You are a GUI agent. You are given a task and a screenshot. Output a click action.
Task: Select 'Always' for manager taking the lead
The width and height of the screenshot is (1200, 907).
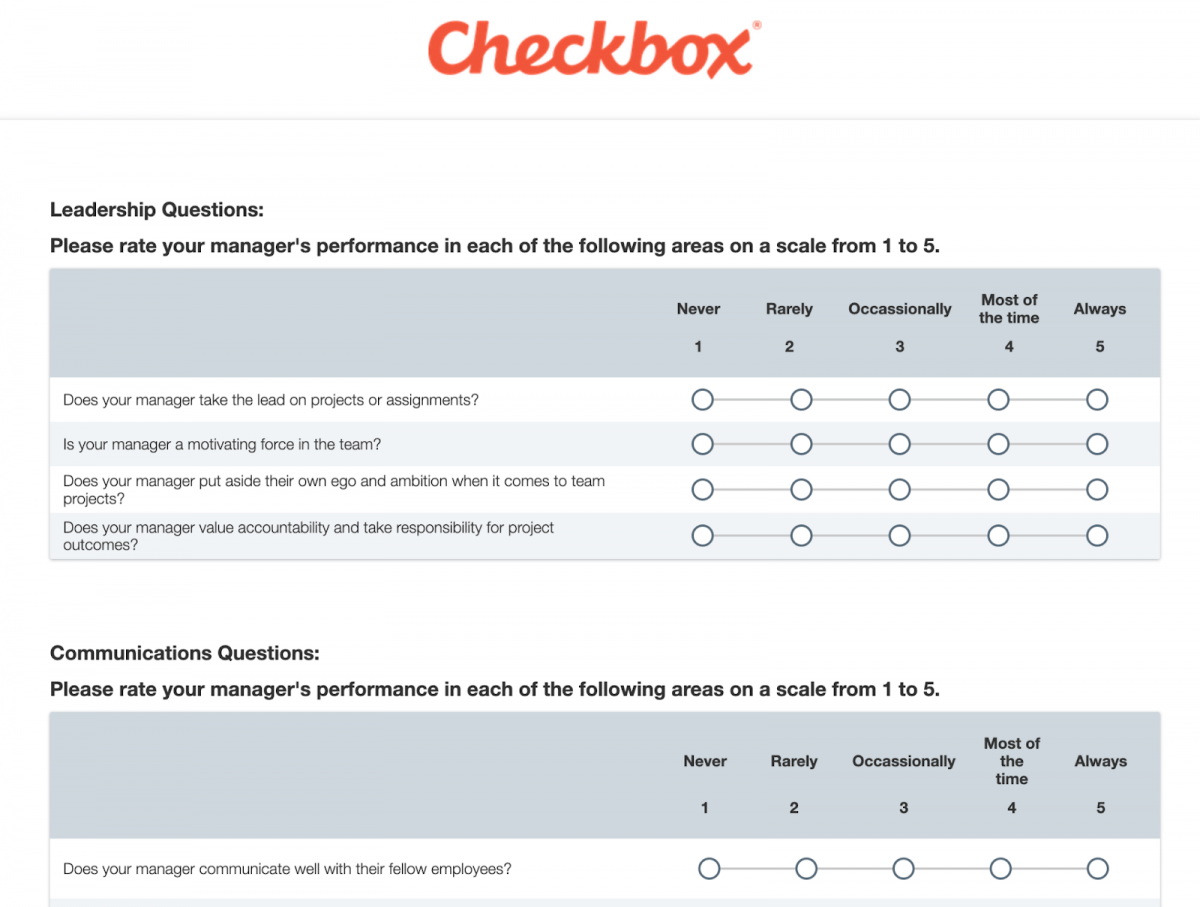(1097, 399)
